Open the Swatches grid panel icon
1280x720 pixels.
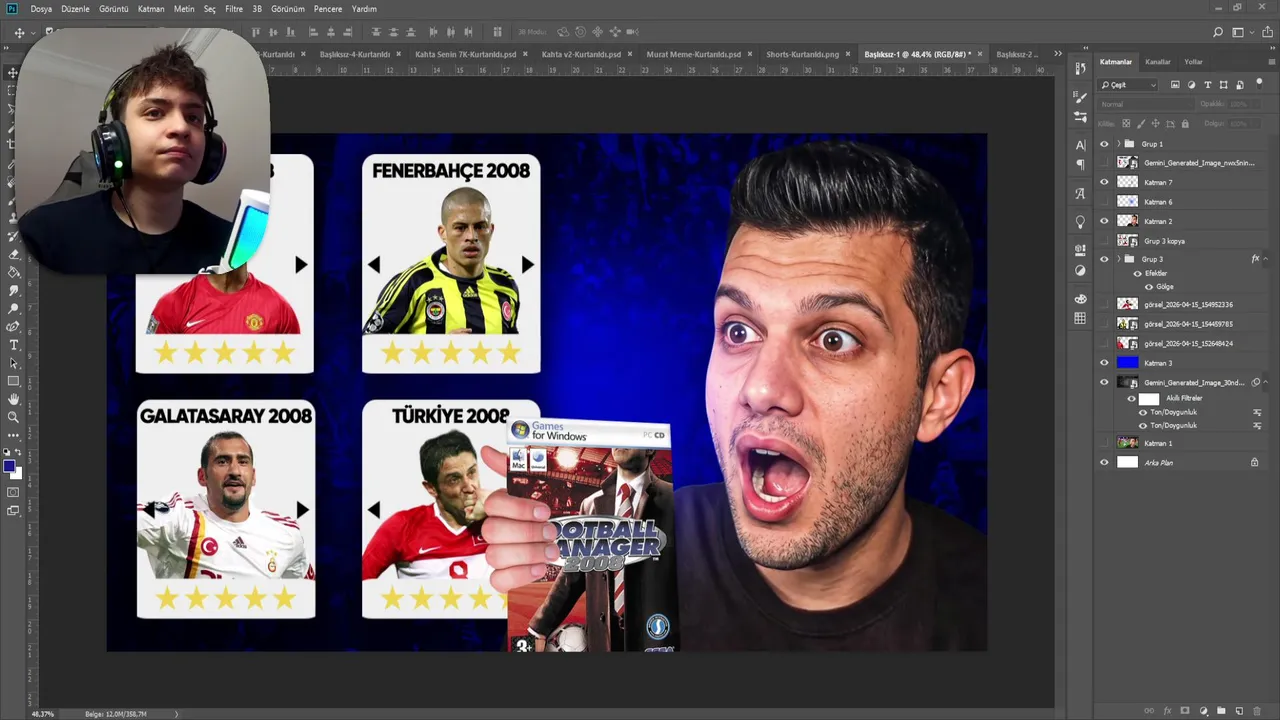[1080, 318]
